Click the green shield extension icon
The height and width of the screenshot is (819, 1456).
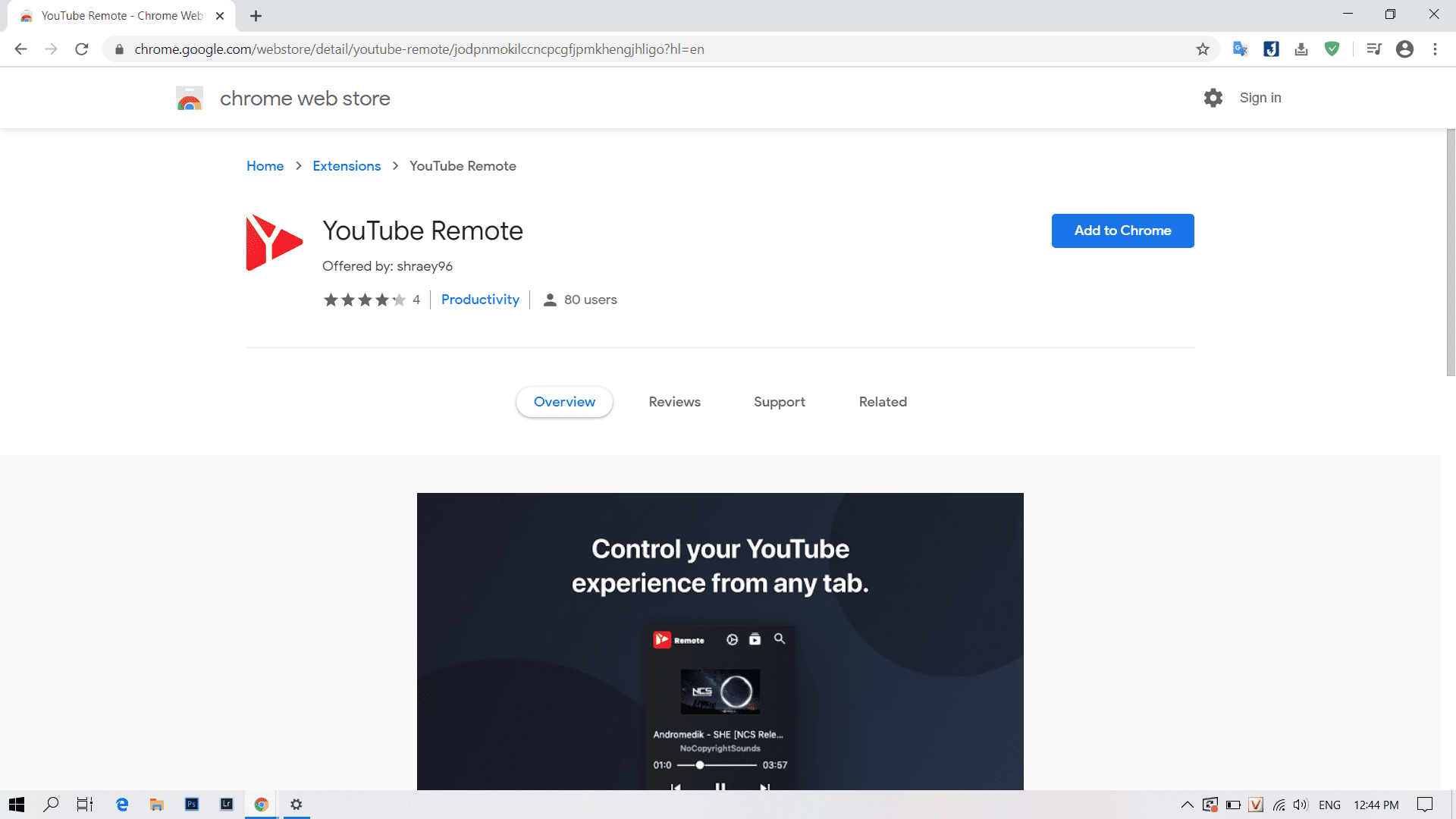1332,49
